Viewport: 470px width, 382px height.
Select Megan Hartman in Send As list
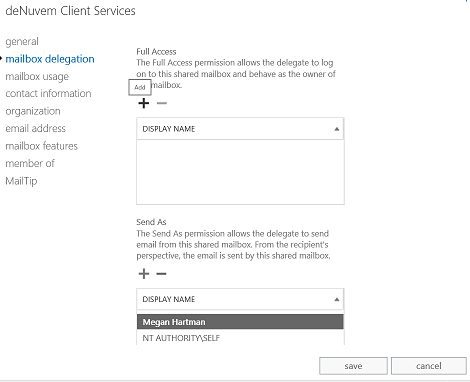pos(240,322)
